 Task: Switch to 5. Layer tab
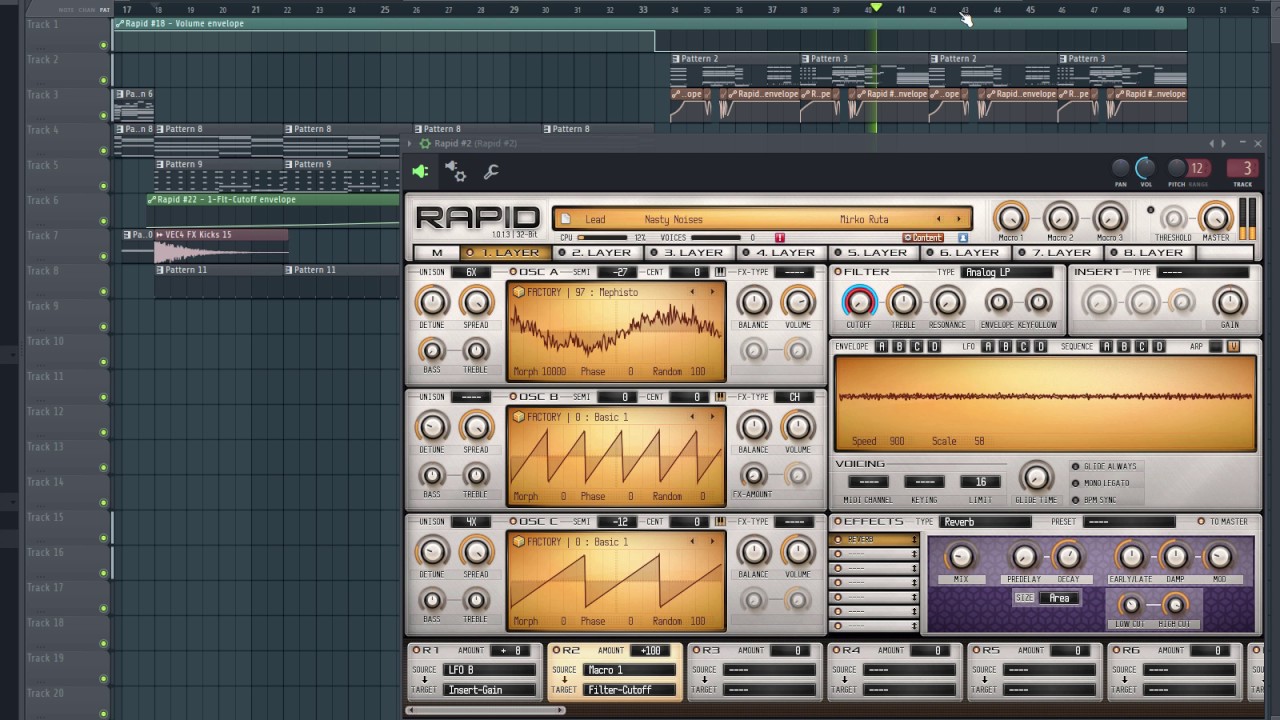click(x=876, y=253)
